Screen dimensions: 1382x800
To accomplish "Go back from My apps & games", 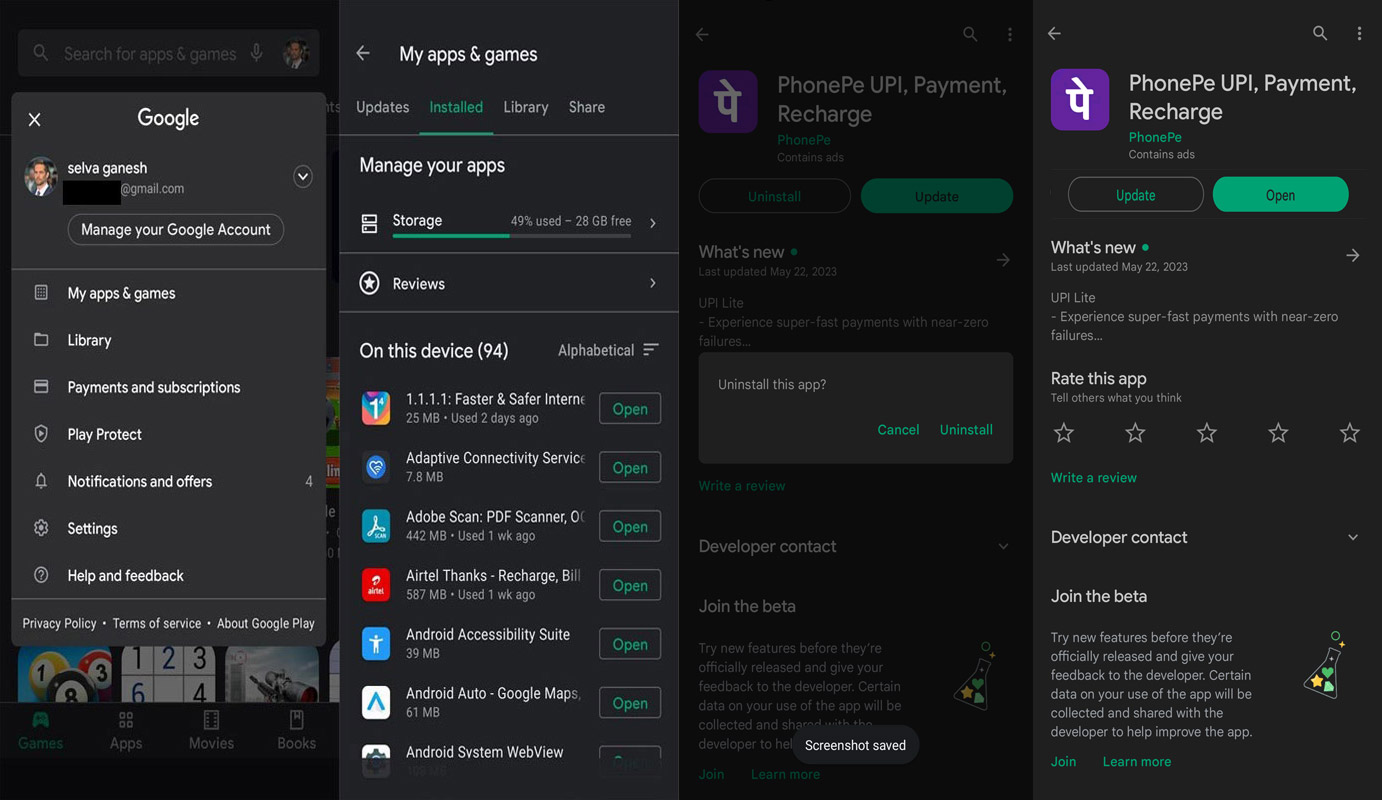I will point(363,54).
